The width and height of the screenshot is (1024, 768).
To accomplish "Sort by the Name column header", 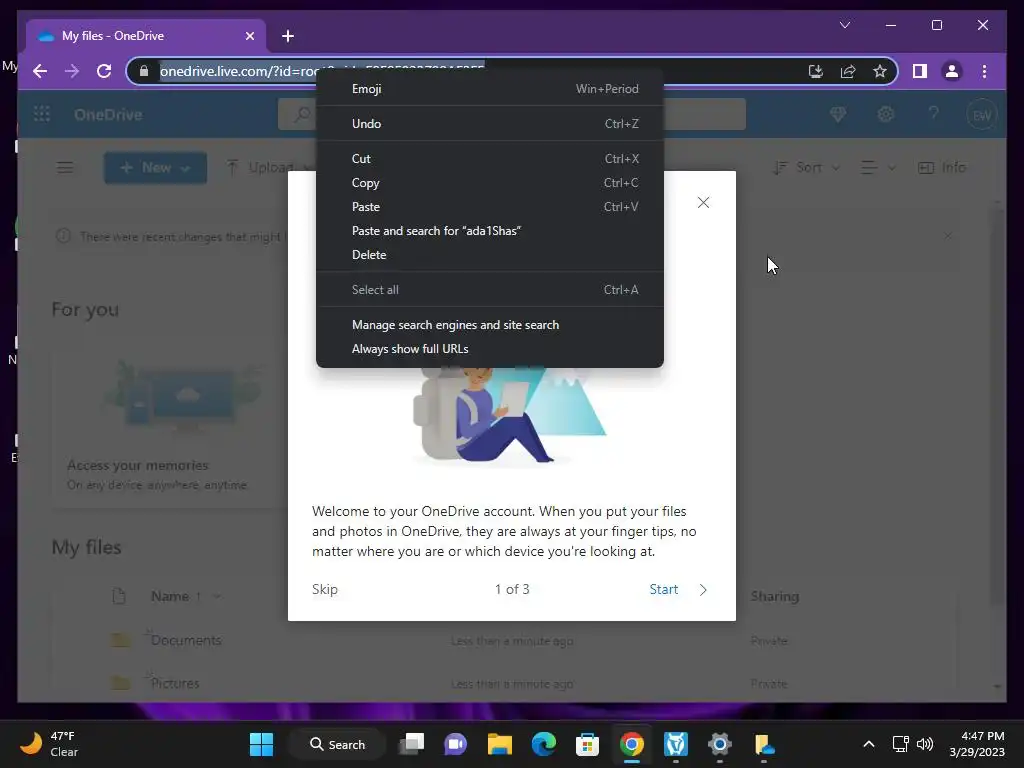I will [185, 596].
